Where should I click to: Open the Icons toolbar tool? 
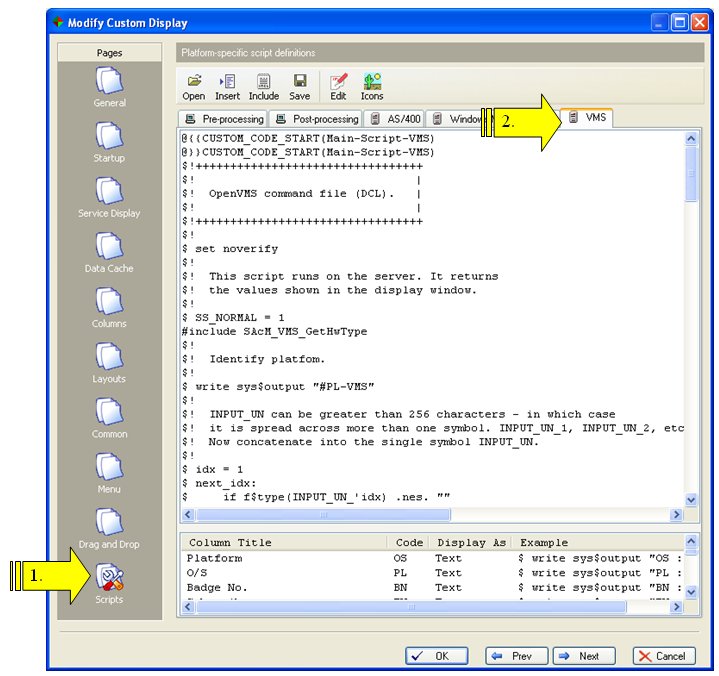(372, 86)
